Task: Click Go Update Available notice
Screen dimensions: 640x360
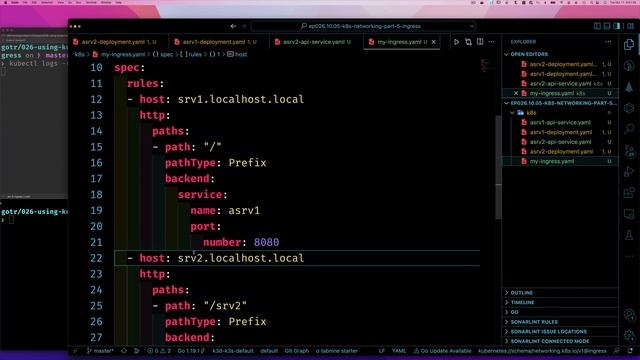Action: tap(442, 351)
